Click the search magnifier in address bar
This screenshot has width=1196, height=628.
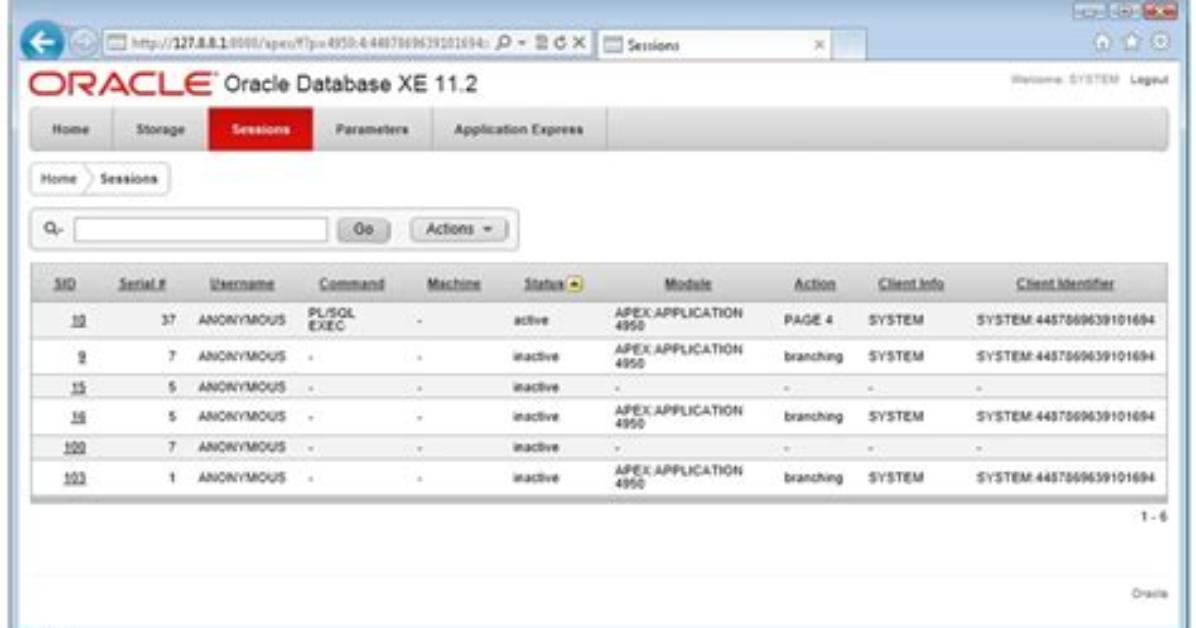503,43
